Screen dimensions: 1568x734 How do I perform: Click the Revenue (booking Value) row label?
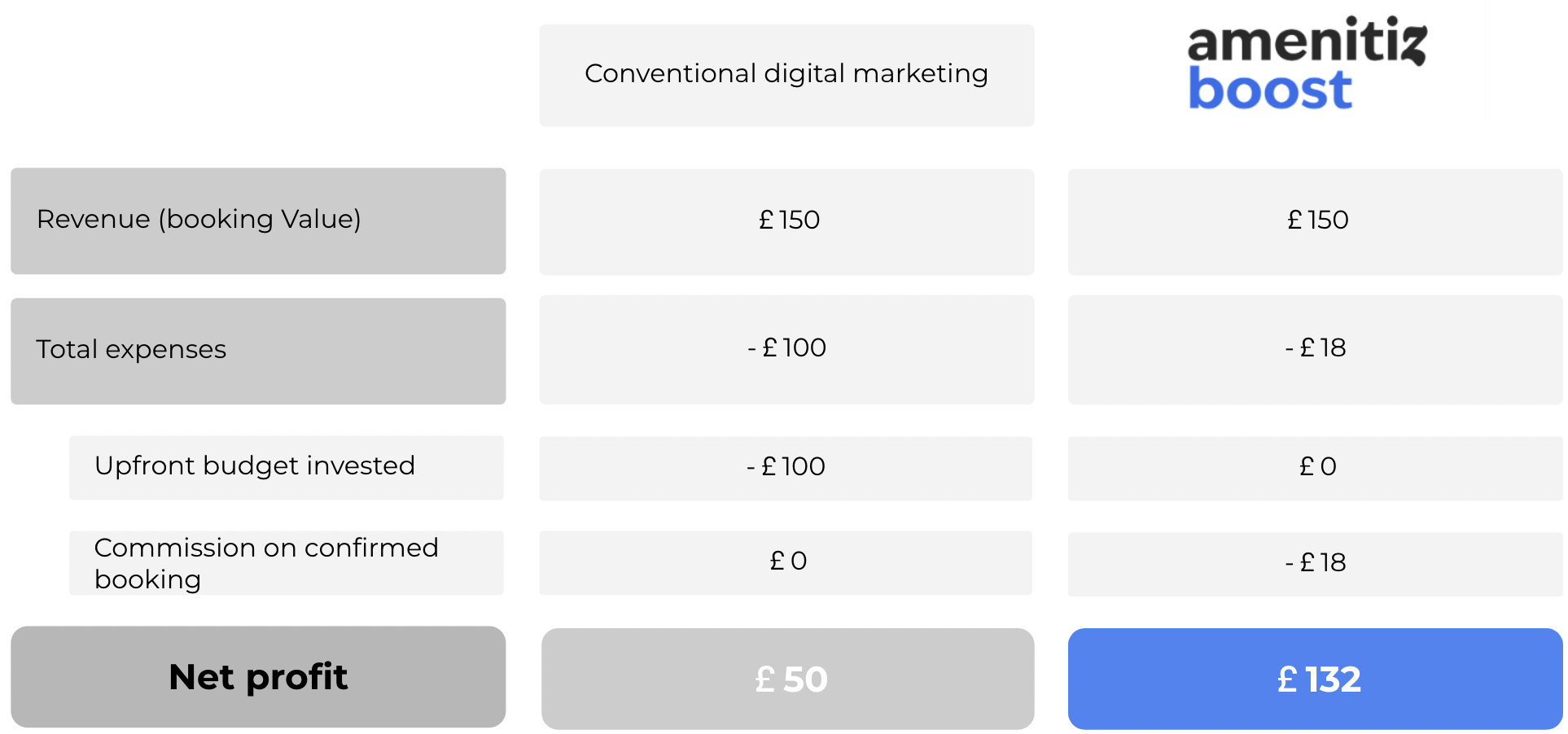click(x=258, y=221)
